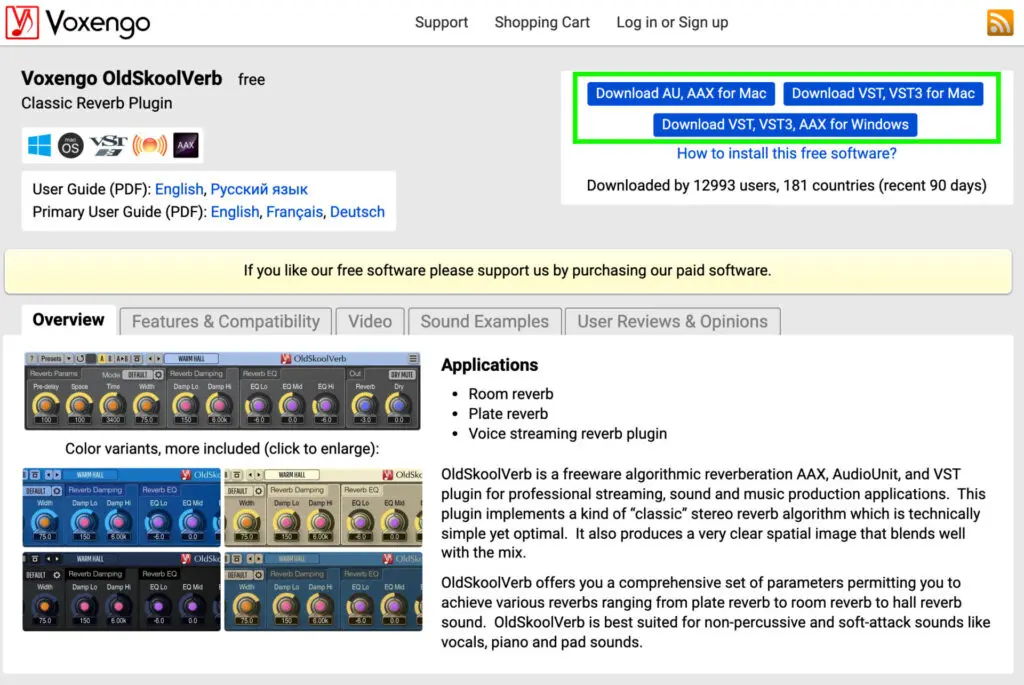Download VST, VST3, AAX for Windows
This screenshot has width=1024, height=685.
785,124
